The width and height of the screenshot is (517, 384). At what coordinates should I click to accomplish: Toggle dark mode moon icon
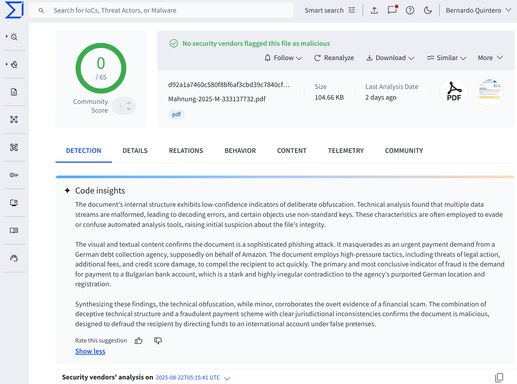click(428, 10)
